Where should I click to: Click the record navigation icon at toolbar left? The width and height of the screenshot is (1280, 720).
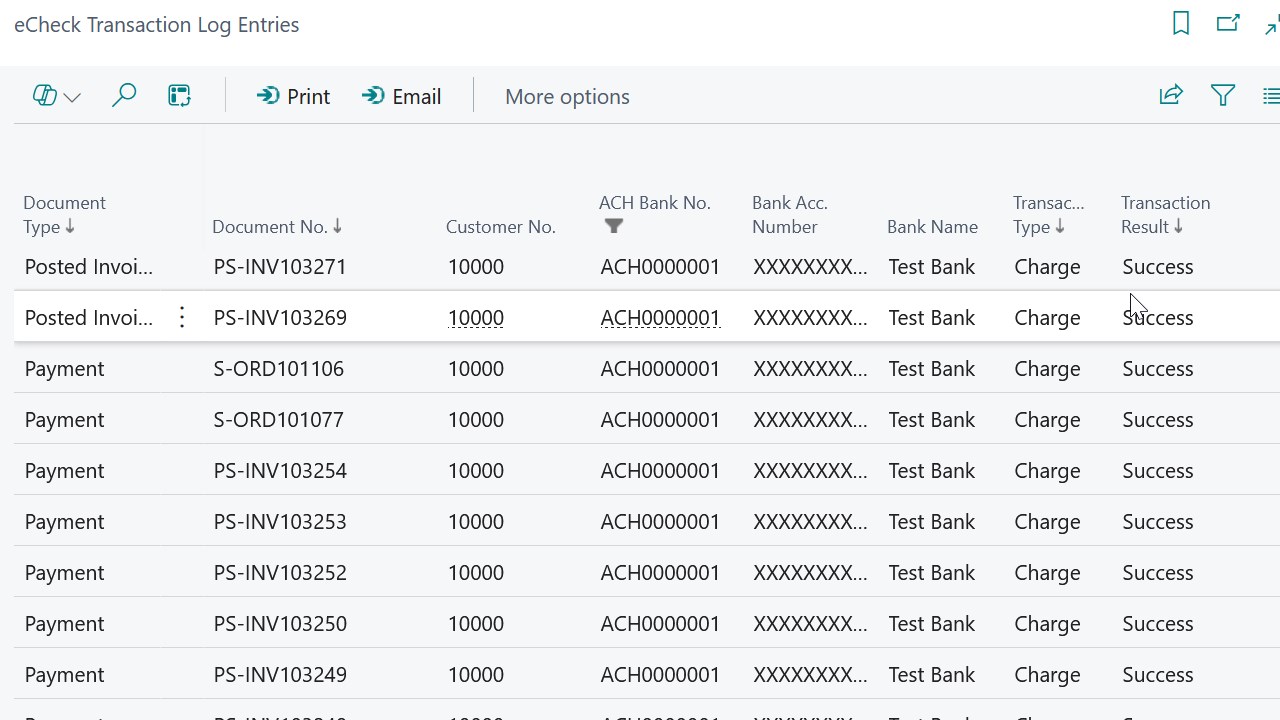tap(44, 94)
